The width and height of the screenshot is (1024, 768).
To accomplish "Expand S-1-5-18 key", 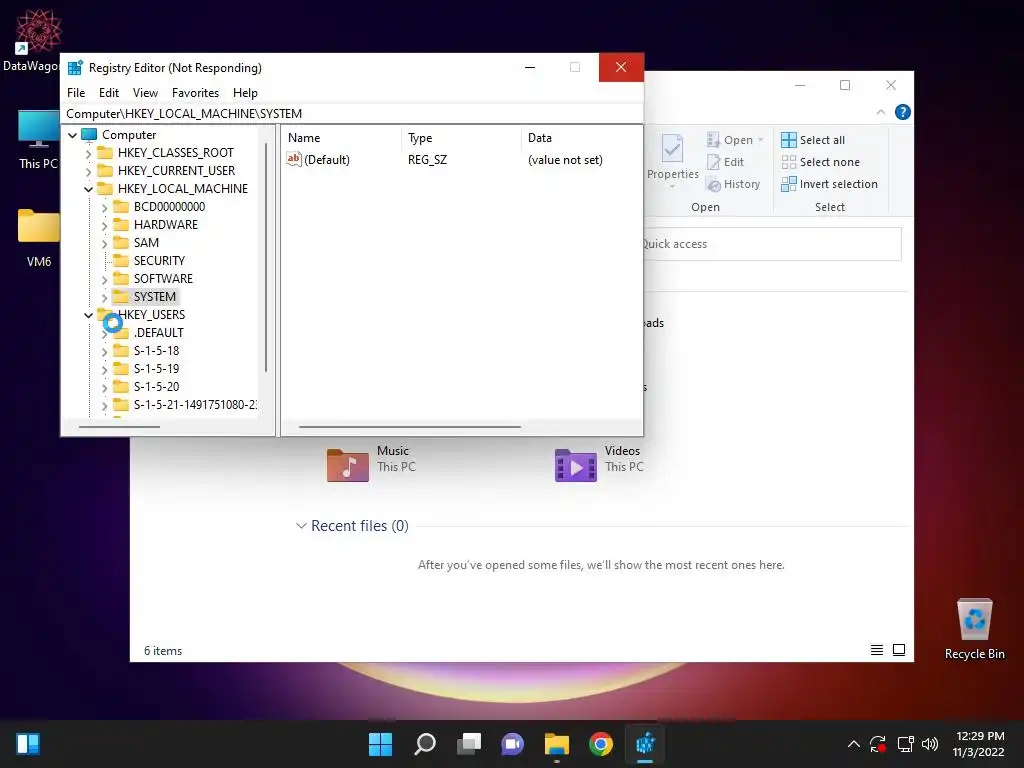I will [104, 351].
